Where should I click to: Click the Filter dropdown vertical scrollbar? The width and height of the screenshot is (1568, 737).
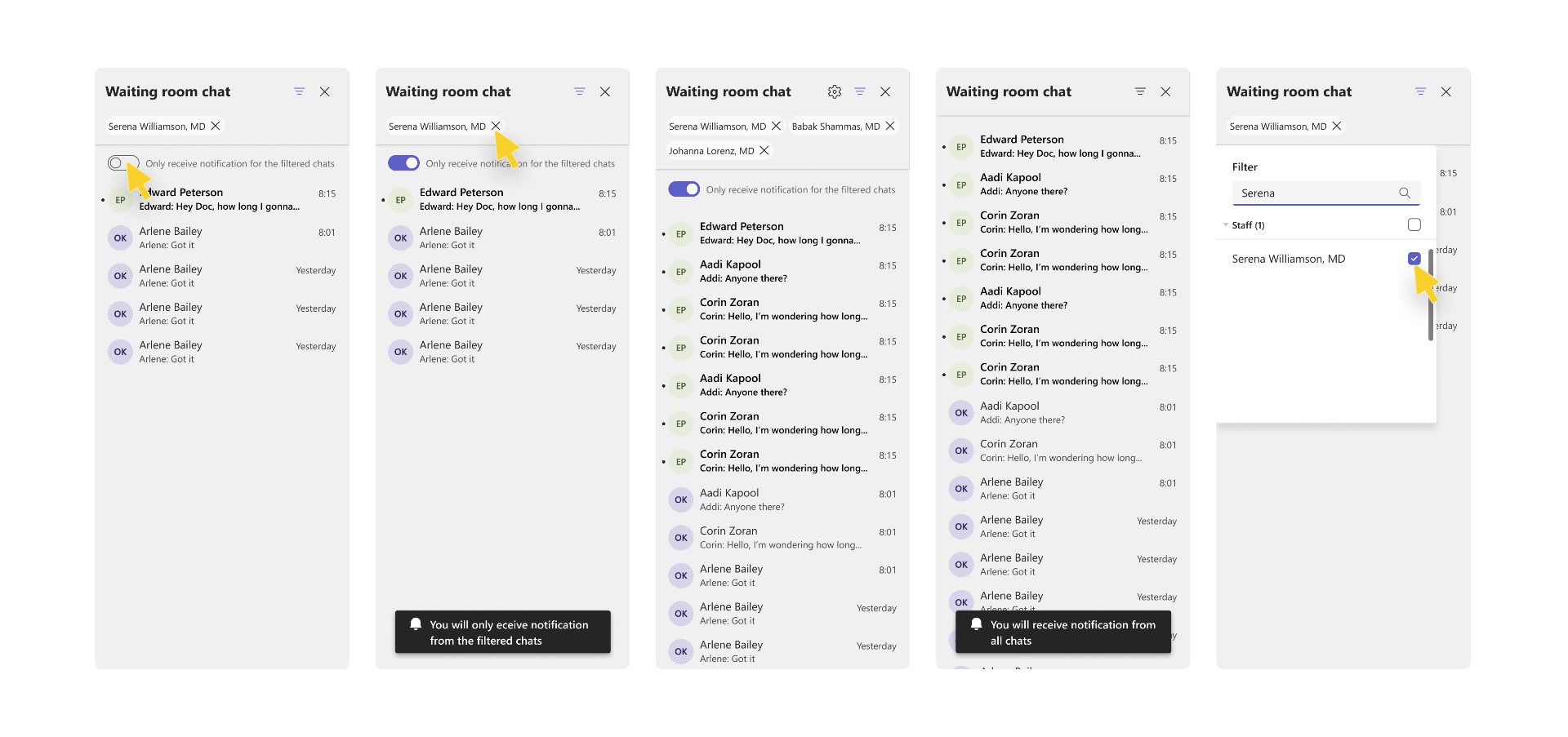click(1431, 295)
